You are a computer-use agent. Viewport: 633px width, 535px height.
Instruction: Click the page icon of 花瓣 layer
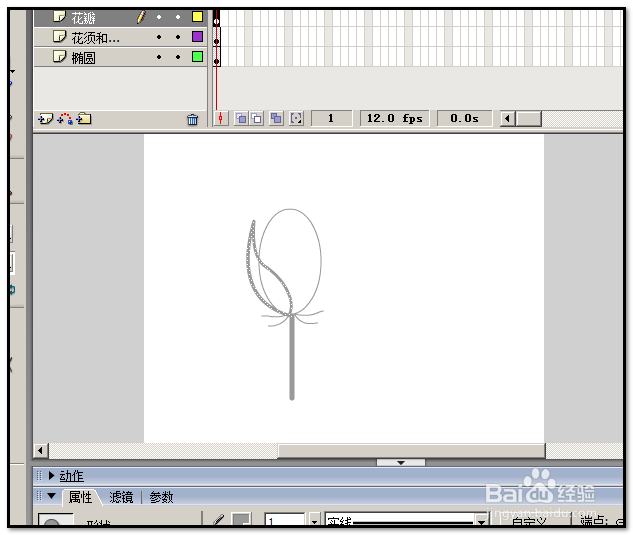pos(59,17)
